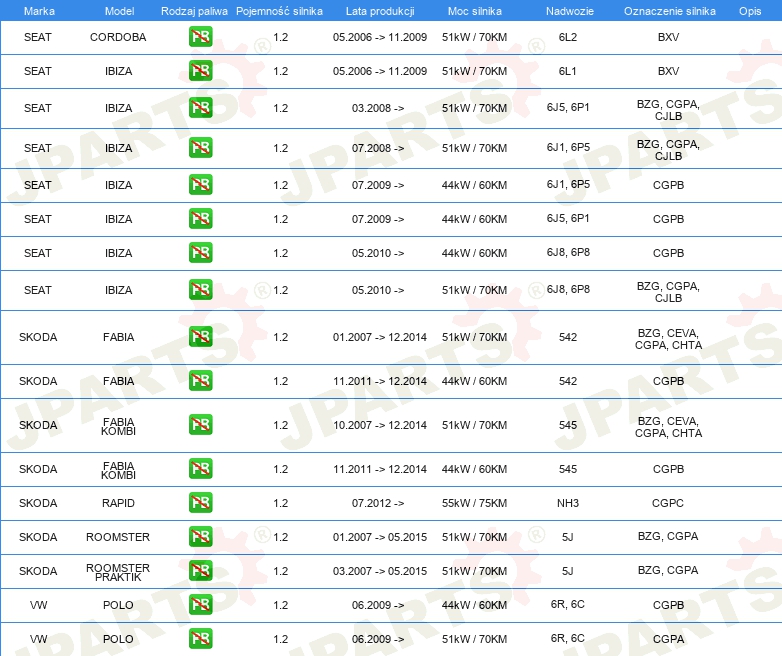Click the fuel icon in the VW POLO CGPB row
The image size is (782, 656).
pos(200,604)
